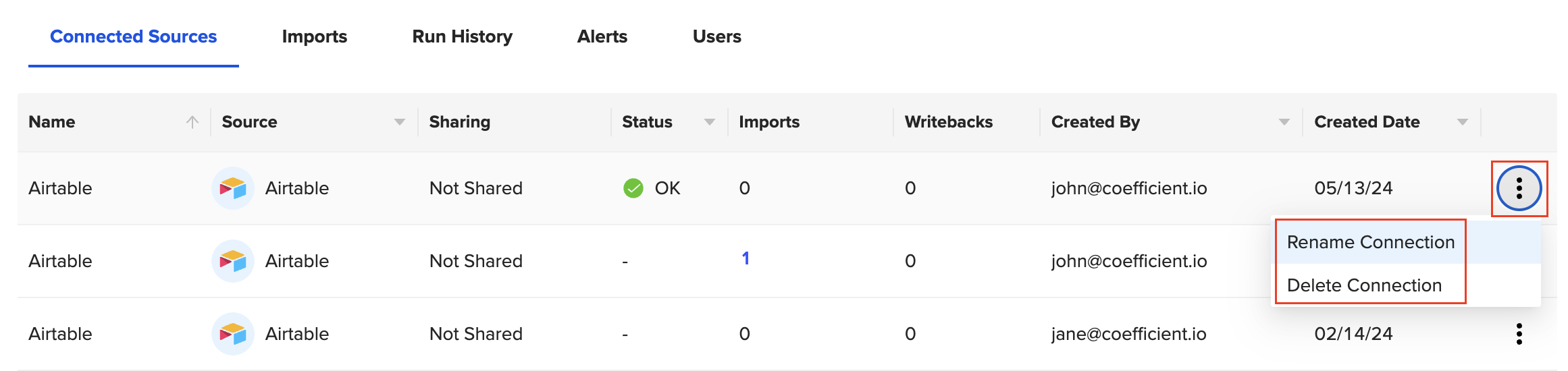Sort by Name using the up arrow

(x=192, y=122)
